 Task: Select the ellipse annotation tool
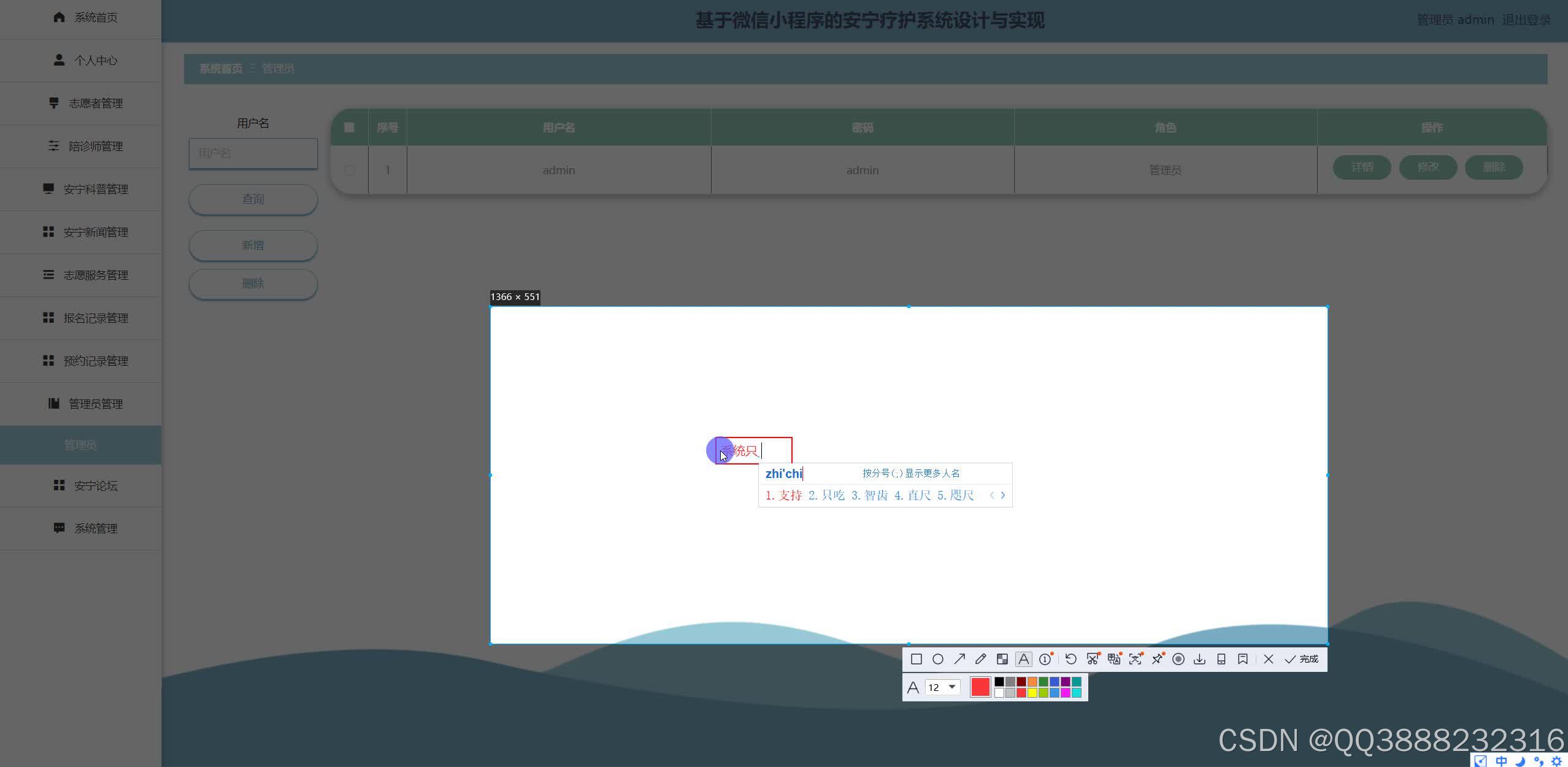(x=937, y=659)
